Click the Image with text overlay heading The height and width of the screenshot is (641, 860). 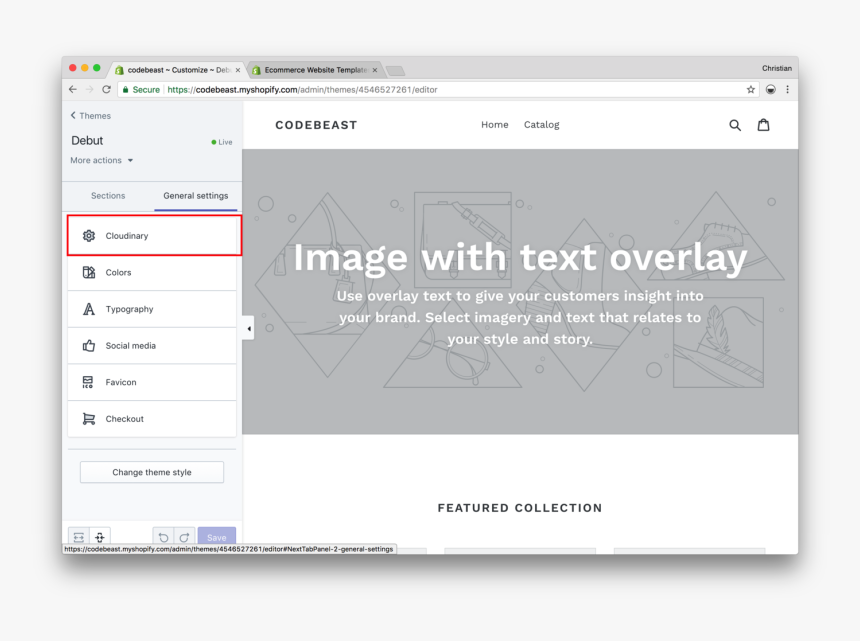coord(520,258)
